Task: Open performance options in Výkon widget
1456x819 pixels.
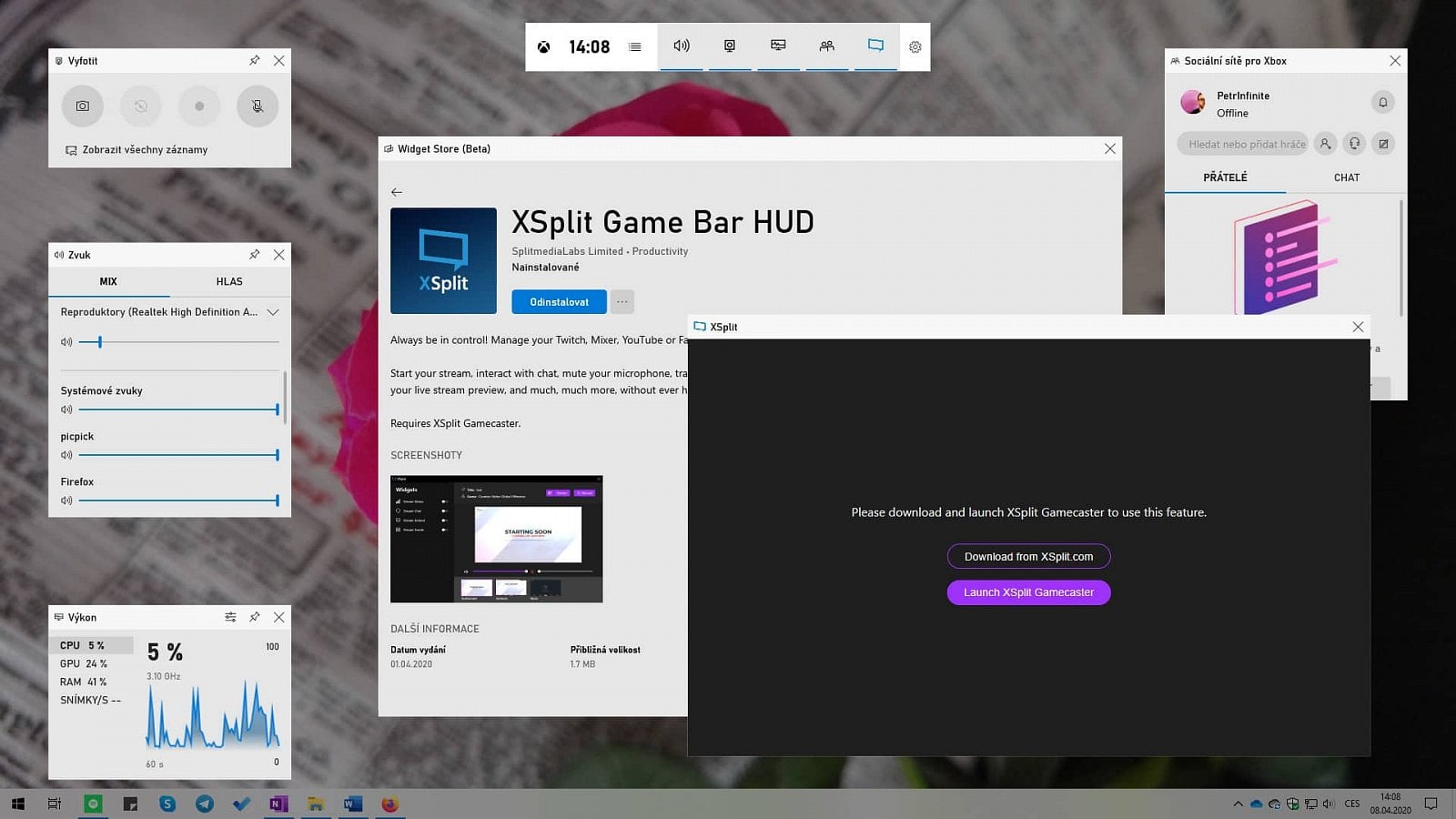Action: coord(230,617)
